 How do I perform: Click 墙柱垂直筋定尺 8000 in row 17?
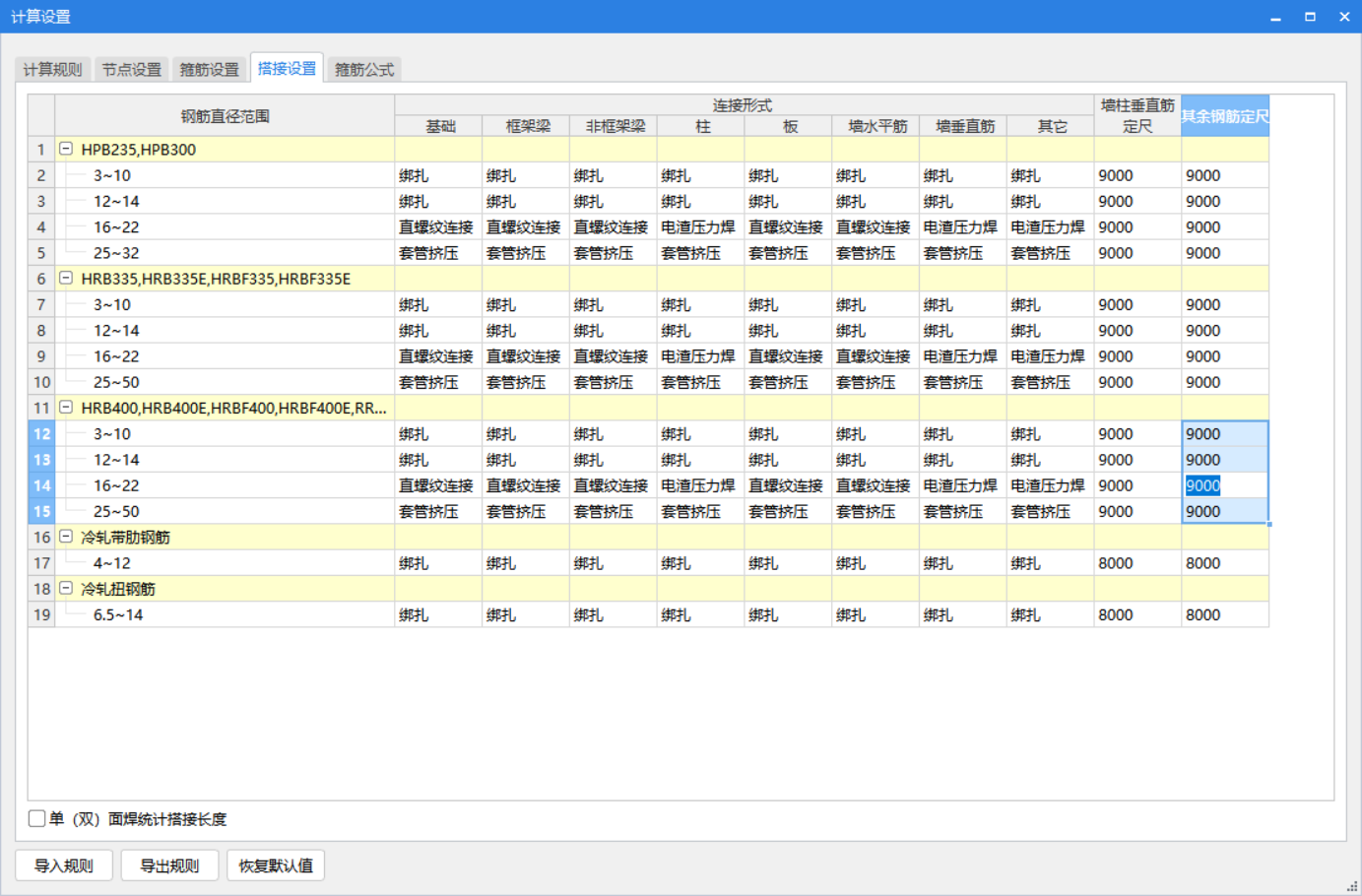point(1137,563)
